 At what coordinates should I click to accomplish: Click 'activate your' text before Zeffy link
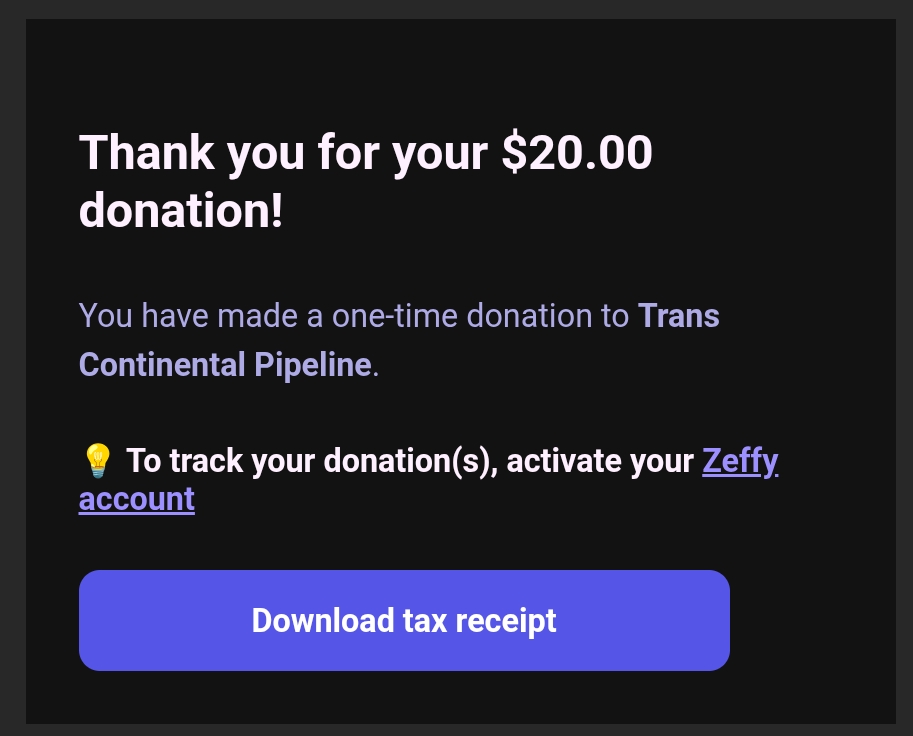[x=600, y=462]
